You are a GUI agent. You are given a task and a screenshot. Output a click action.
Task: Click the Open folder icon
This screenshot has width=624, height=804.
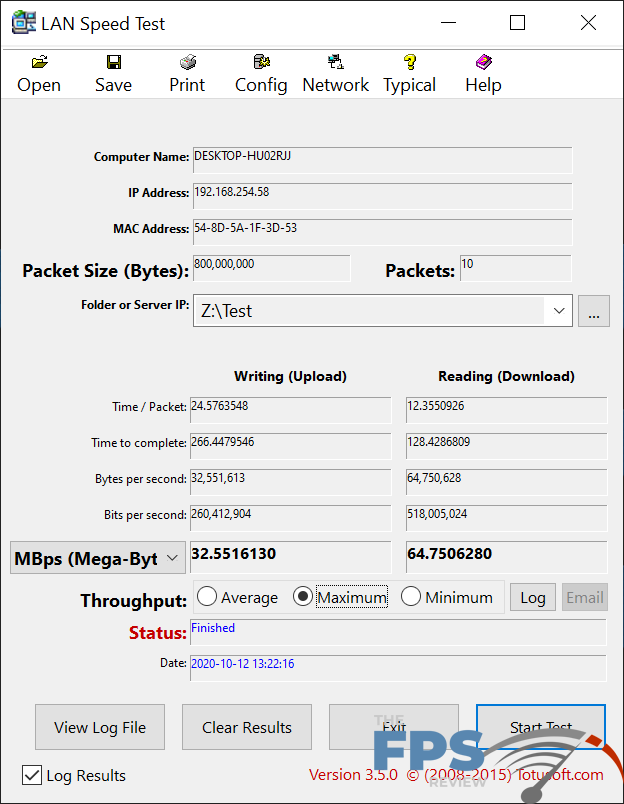pos(39,62)
